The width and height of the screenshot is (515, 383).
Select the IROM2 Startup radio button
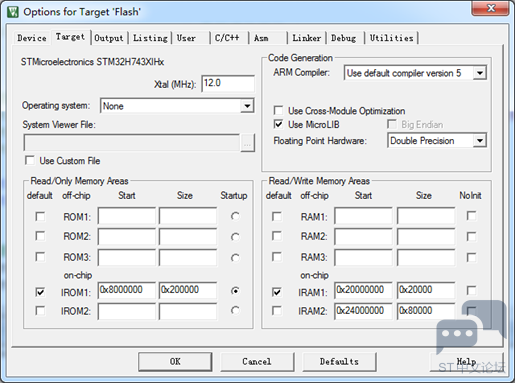click(x=235, y=311)
